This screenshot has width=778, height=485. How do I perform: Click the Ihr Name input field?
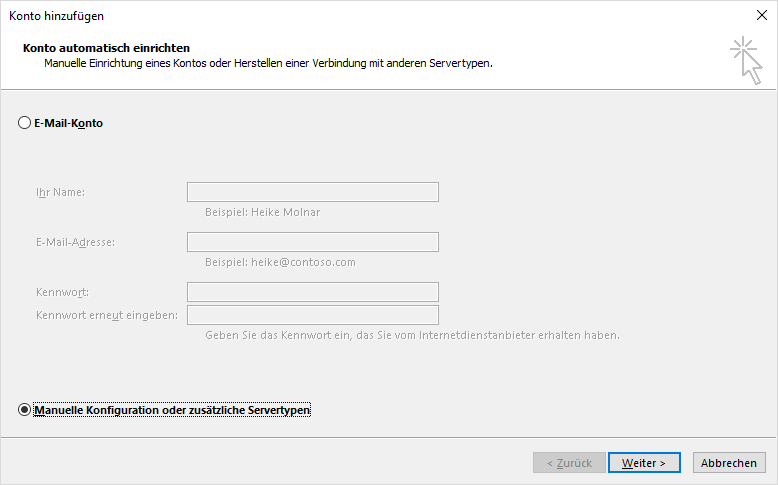tap(313, 192)
